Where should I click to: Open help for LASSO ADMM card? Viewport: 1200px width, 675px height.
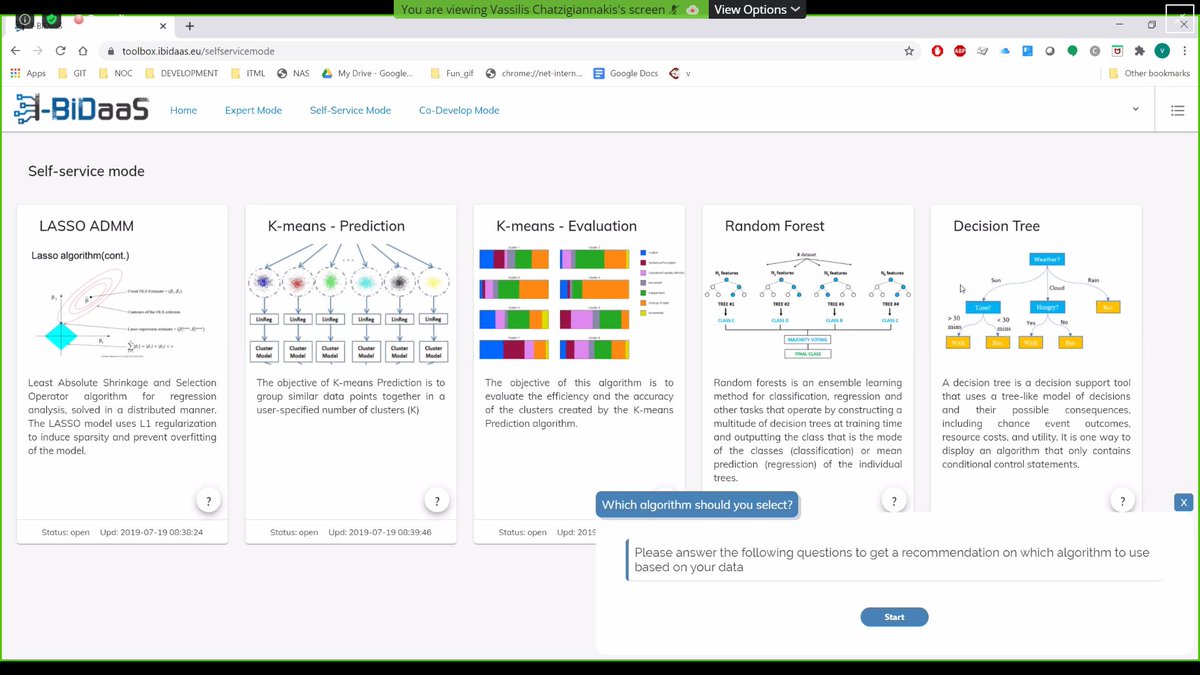[x=208, y=501]
